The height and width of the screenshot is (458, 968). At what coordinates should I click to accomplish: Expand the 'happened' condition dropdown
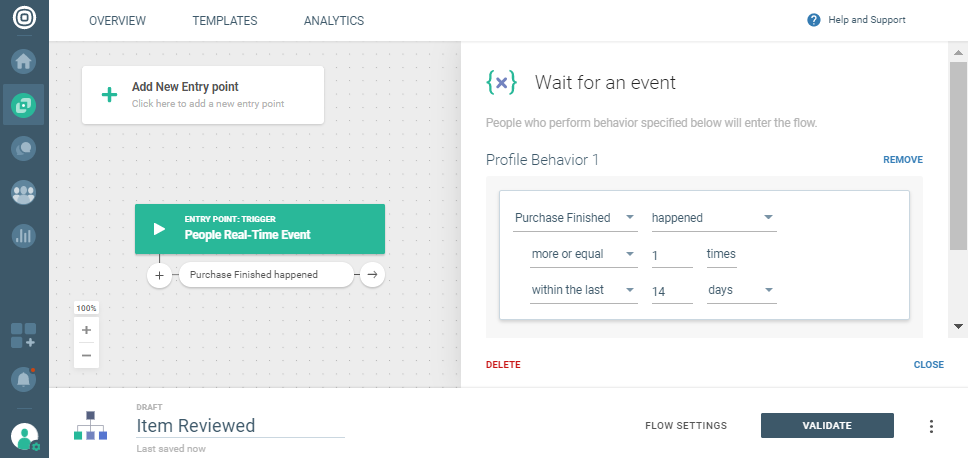(x=713, y=218)
